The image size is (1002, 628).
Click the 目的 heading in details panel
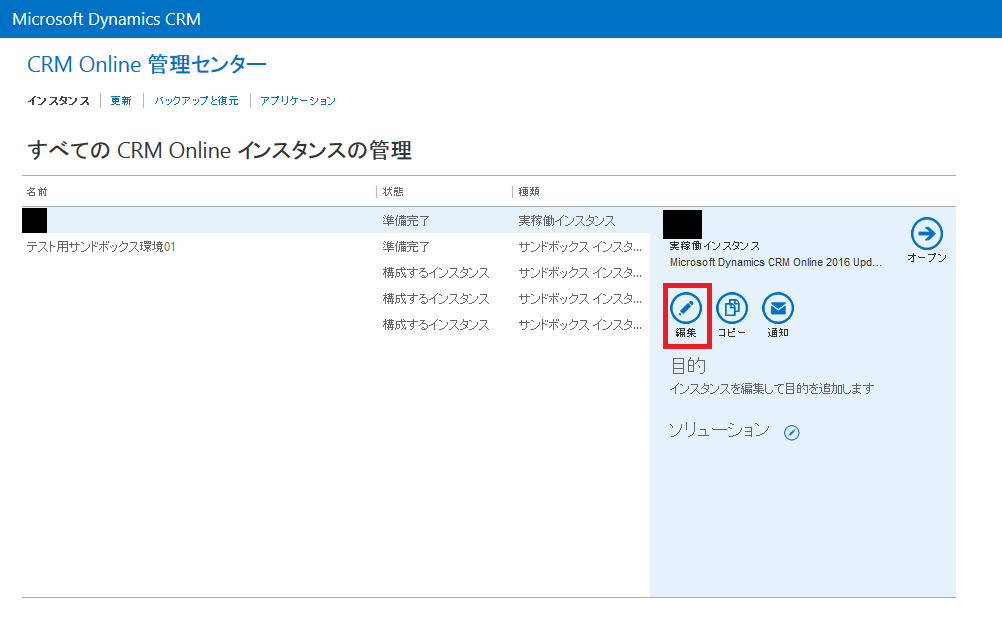point(688,365)
